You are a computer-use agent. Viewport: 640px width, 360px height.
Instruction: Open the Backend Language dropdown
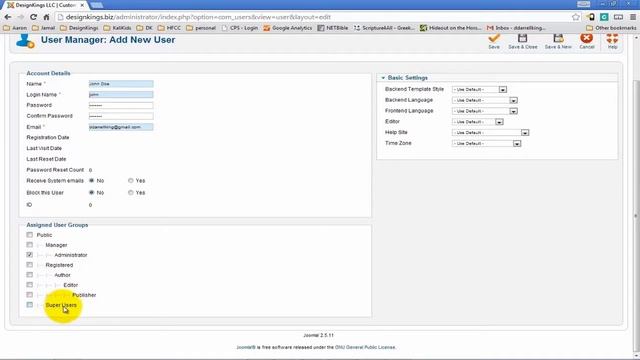pyautogui.click(x=484, y=100)
